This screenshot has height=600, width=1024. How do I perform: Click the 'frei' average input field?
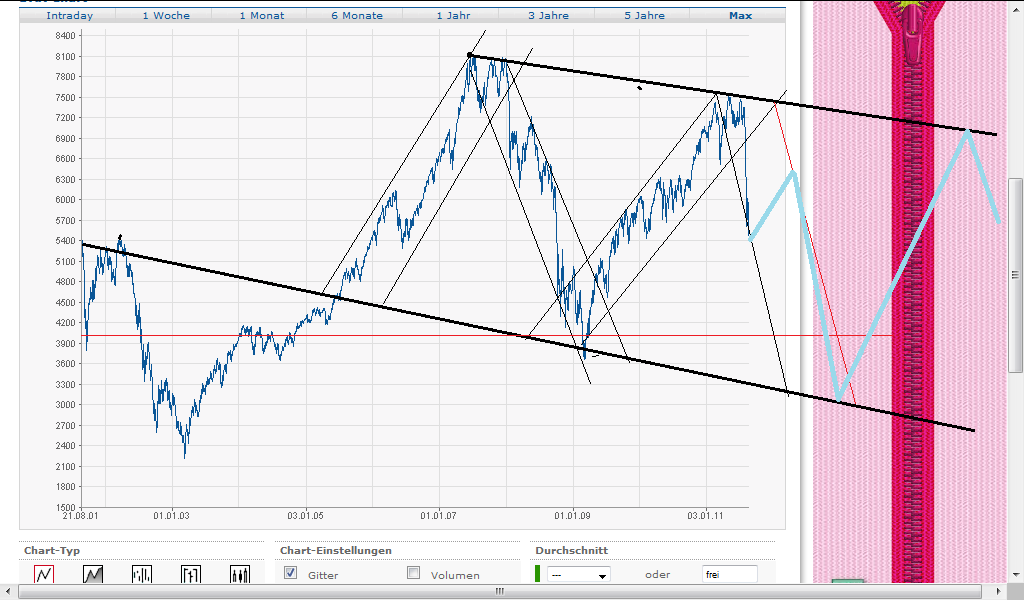click(x=729, y=575)
